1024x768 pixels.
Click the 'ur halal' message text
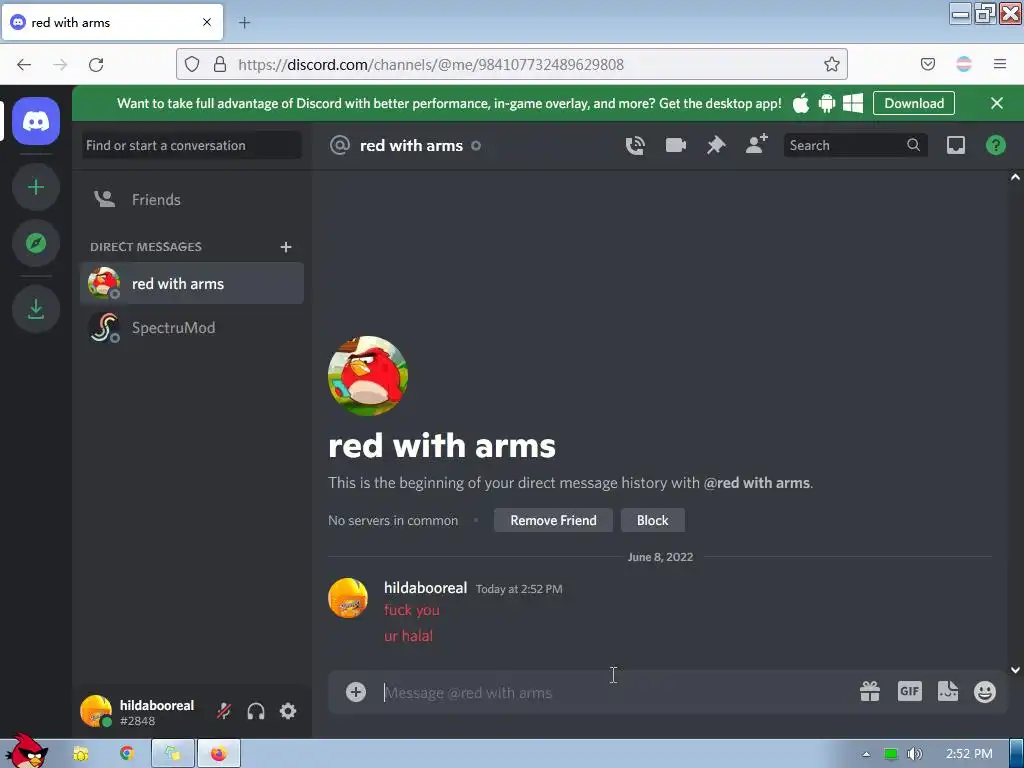(x=408, y=635)
